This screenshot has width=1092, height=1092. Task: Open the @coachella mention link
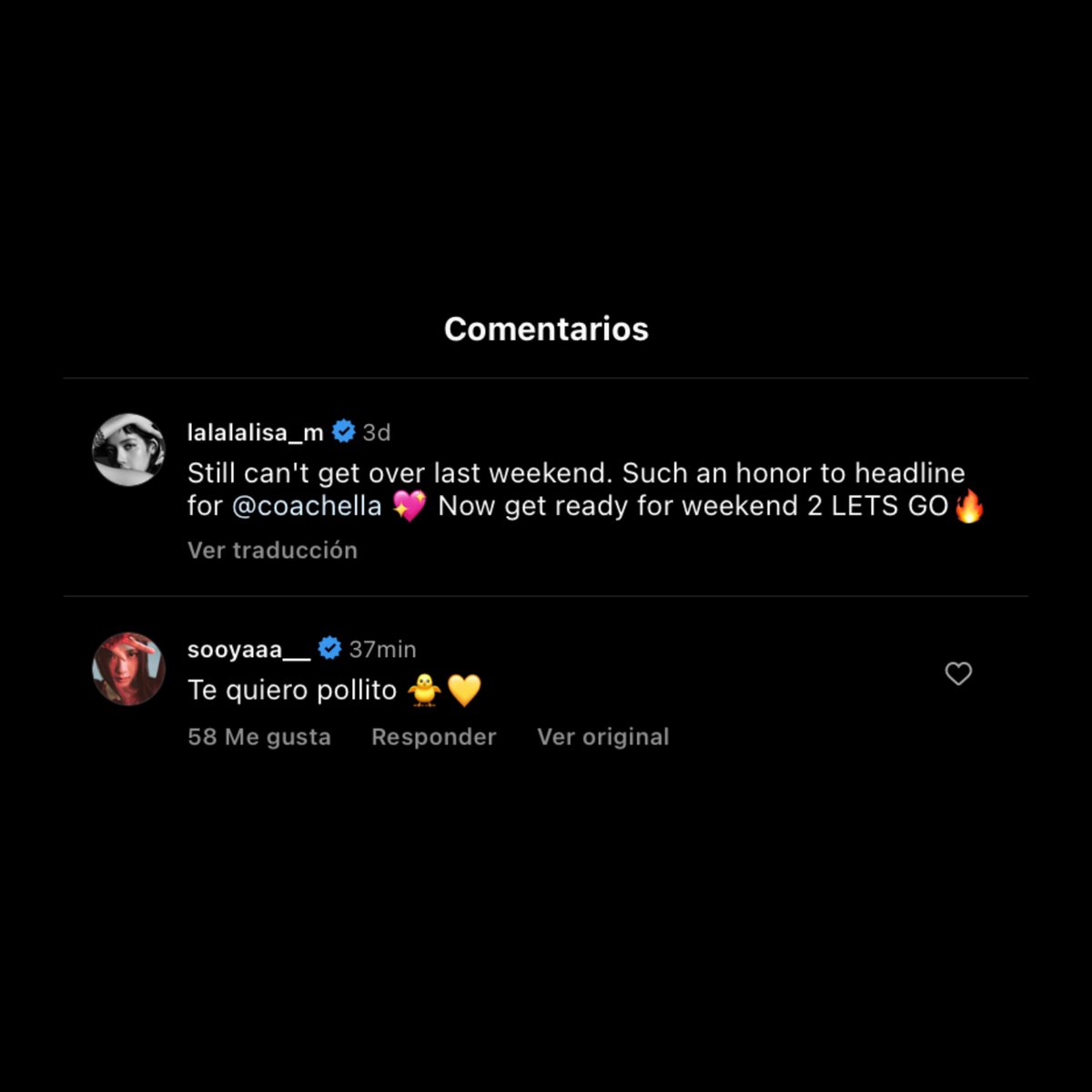click(307, 506)
